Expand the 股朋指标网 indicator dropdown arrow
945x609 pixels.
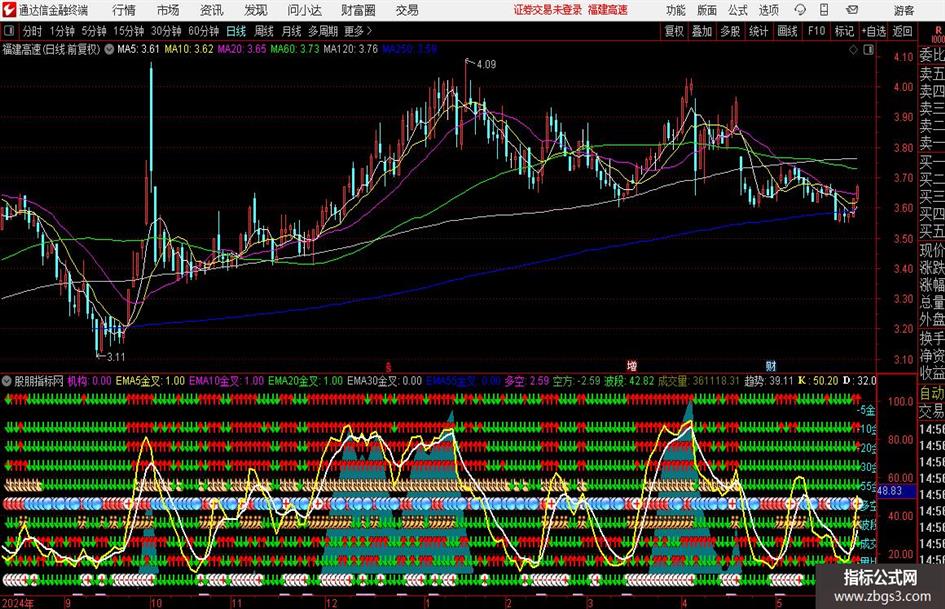7,381
